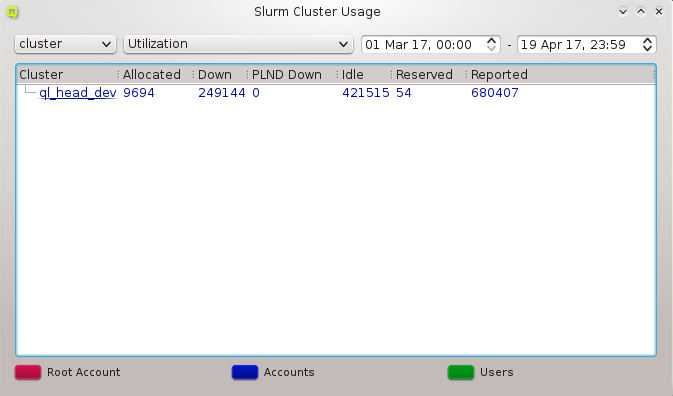Increase the start date with up arrow
This screenshot has height=396, width=673.
point(491,40)
